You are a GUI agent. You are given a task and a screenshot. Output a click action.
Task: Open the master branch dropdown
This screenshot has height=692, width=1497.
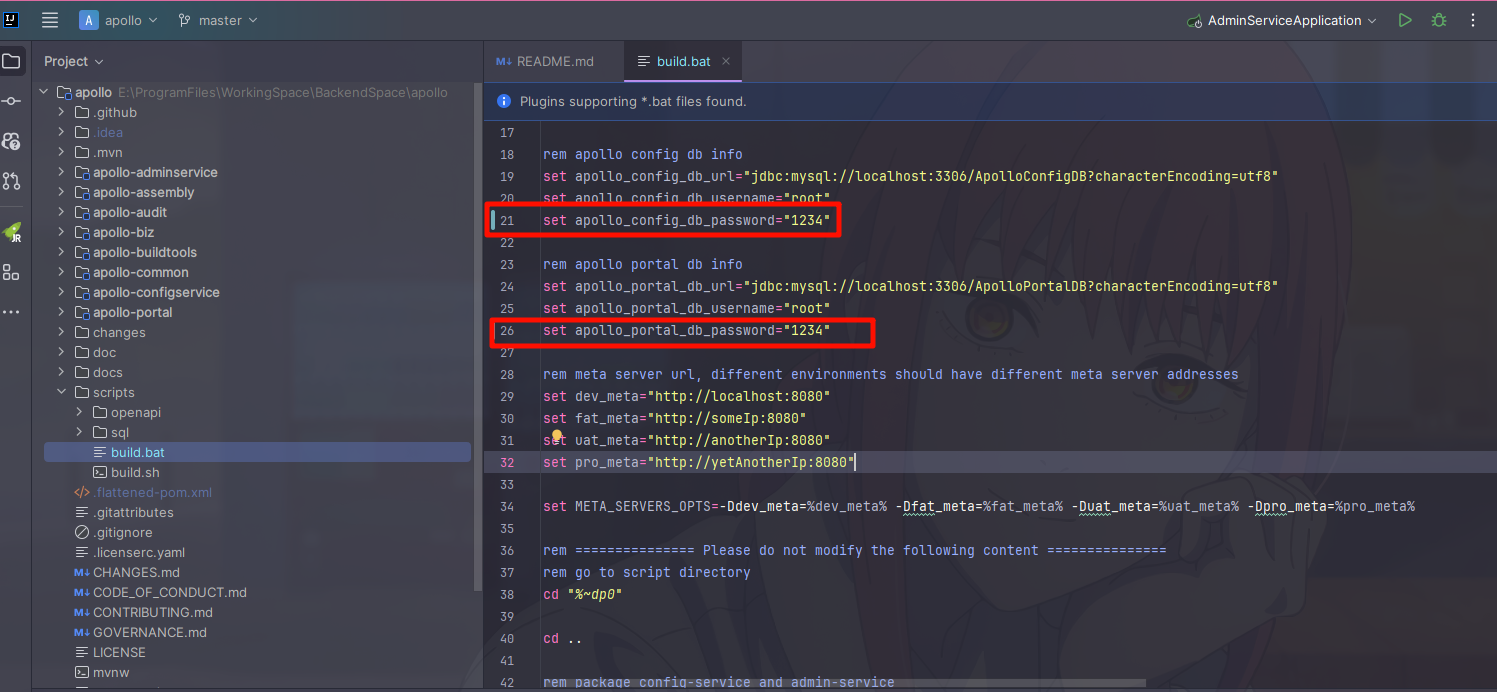coord(218,20)
